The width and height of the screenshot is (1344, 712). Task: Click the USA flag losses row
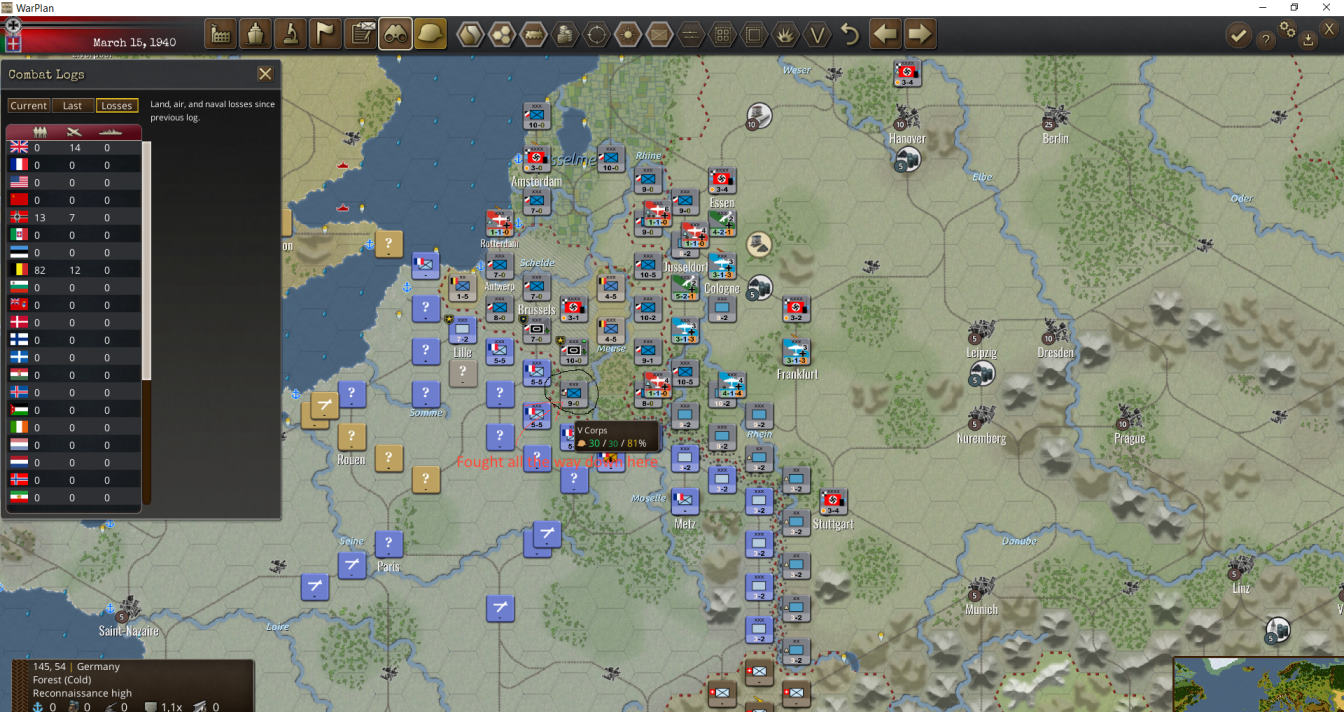(x=74, y=183)
